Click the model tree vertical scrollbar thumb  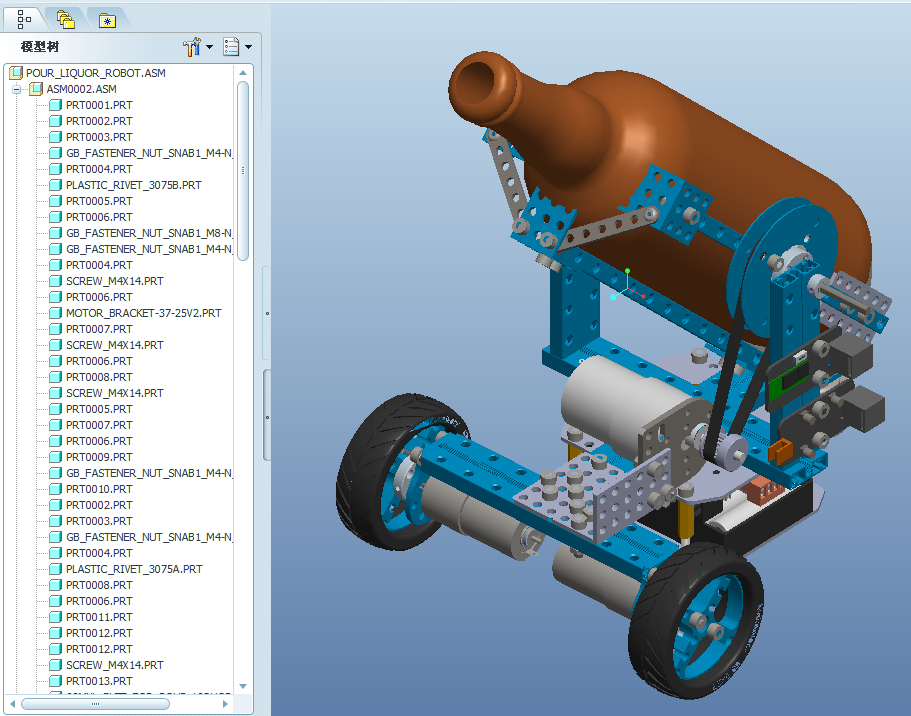click(x=243, y=171)
